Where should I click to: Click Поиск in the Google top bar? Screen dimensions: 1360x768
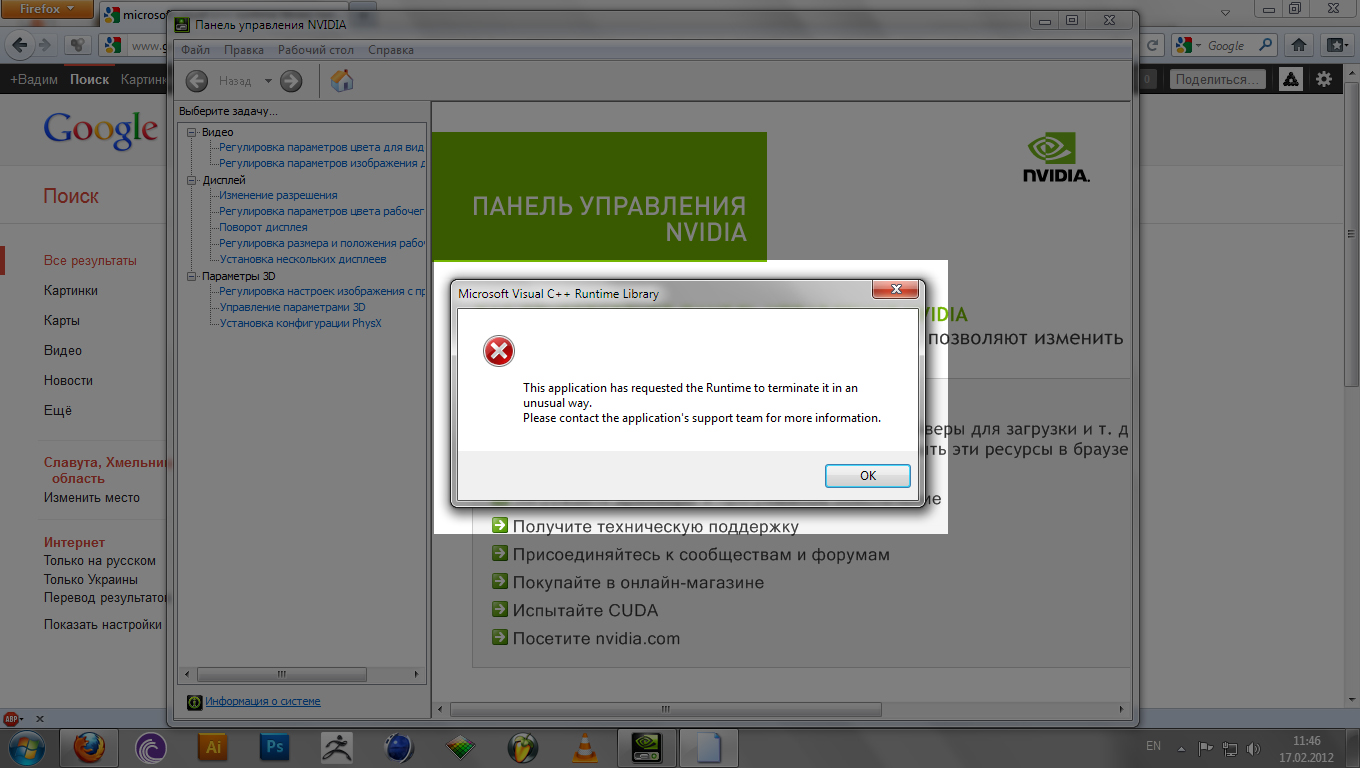[90, 79]
